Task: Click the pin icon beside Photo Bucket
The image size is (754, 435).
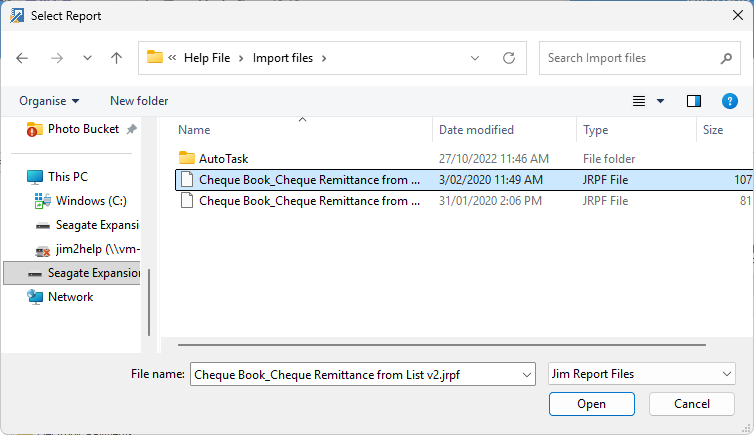Action: tap(131, 129)
